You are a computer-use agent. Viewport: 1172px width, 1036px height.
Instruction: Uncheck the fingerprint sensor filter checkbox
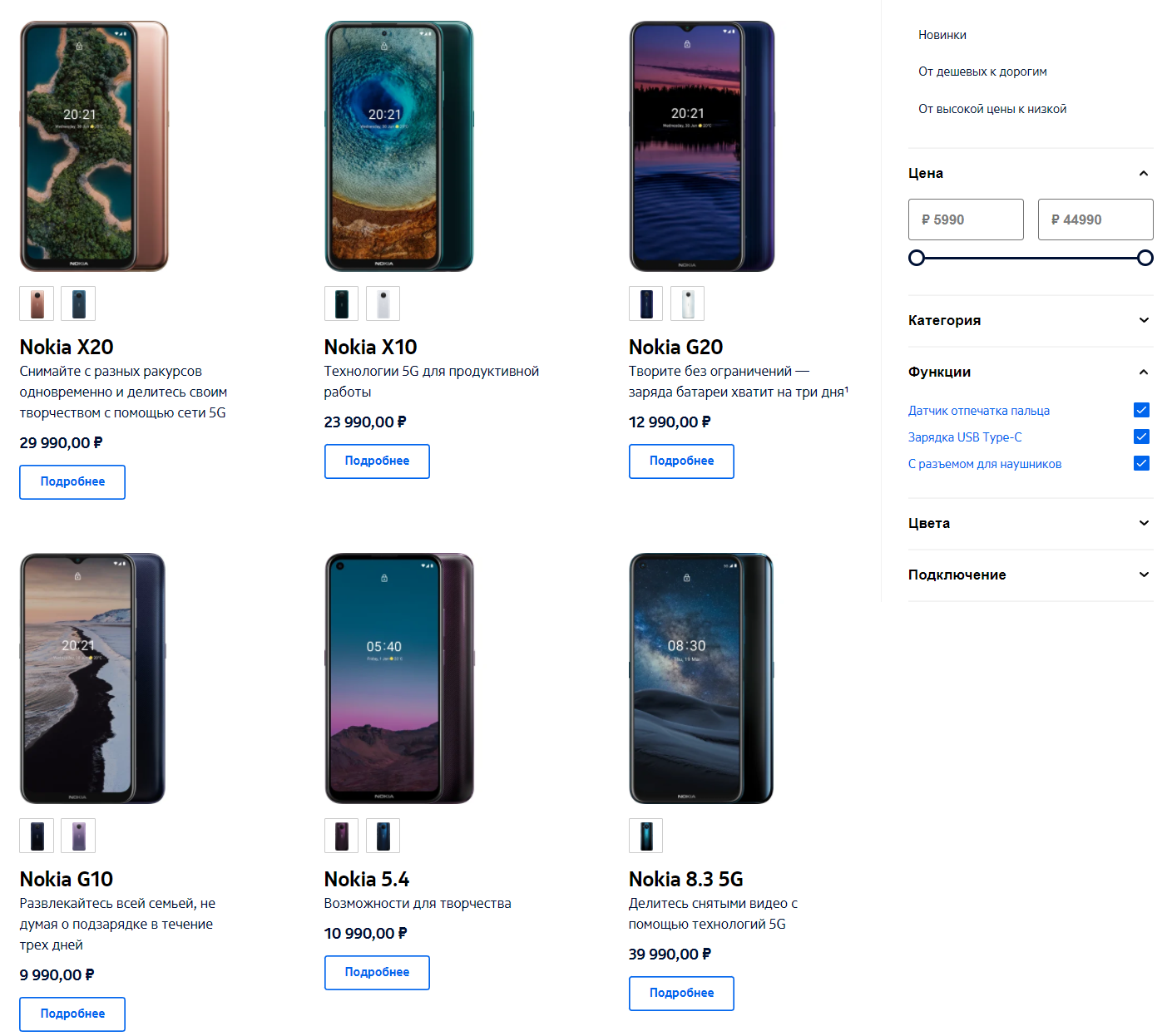click(1141, 410)
